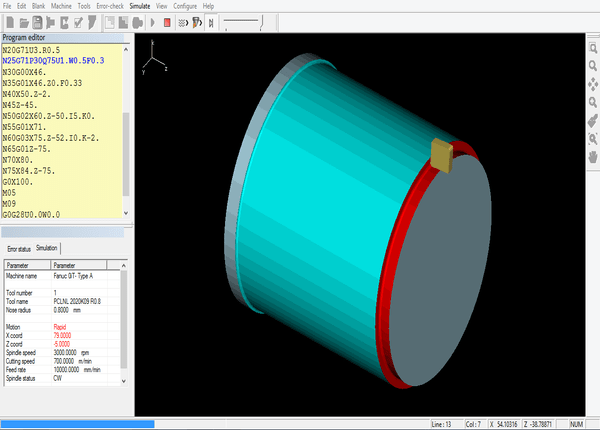Viewport: 600px width, 430px height.
Task: Click the red Rapid motion value
Action: pyautogui.click(x=60, y=327)
